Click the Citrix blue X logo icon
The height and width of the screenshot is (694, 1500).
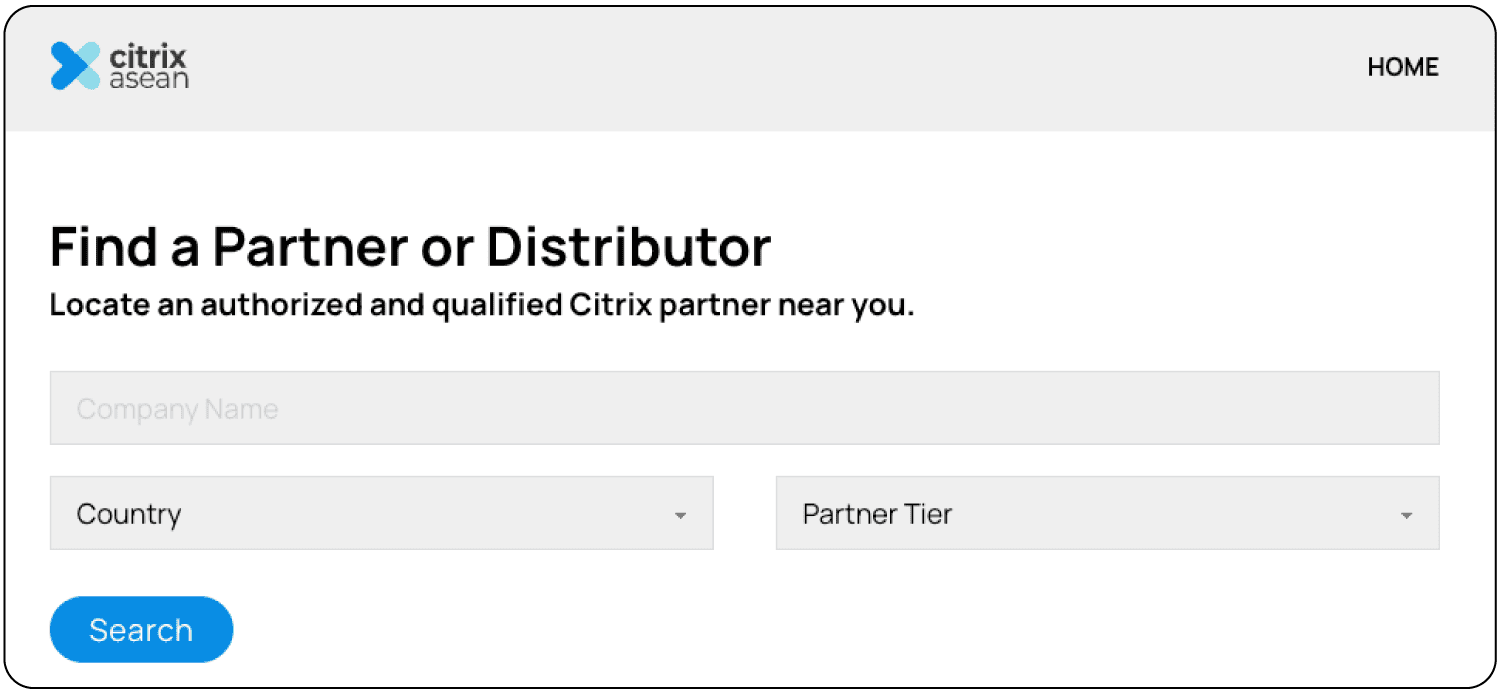75,66
